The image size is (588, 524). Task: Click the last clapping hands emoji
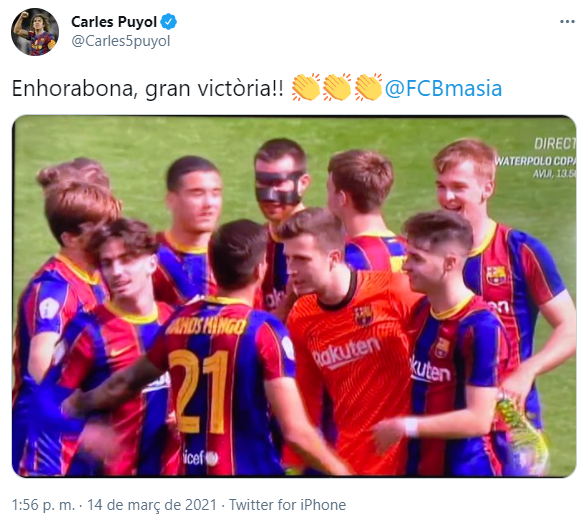tap(368, 87)
